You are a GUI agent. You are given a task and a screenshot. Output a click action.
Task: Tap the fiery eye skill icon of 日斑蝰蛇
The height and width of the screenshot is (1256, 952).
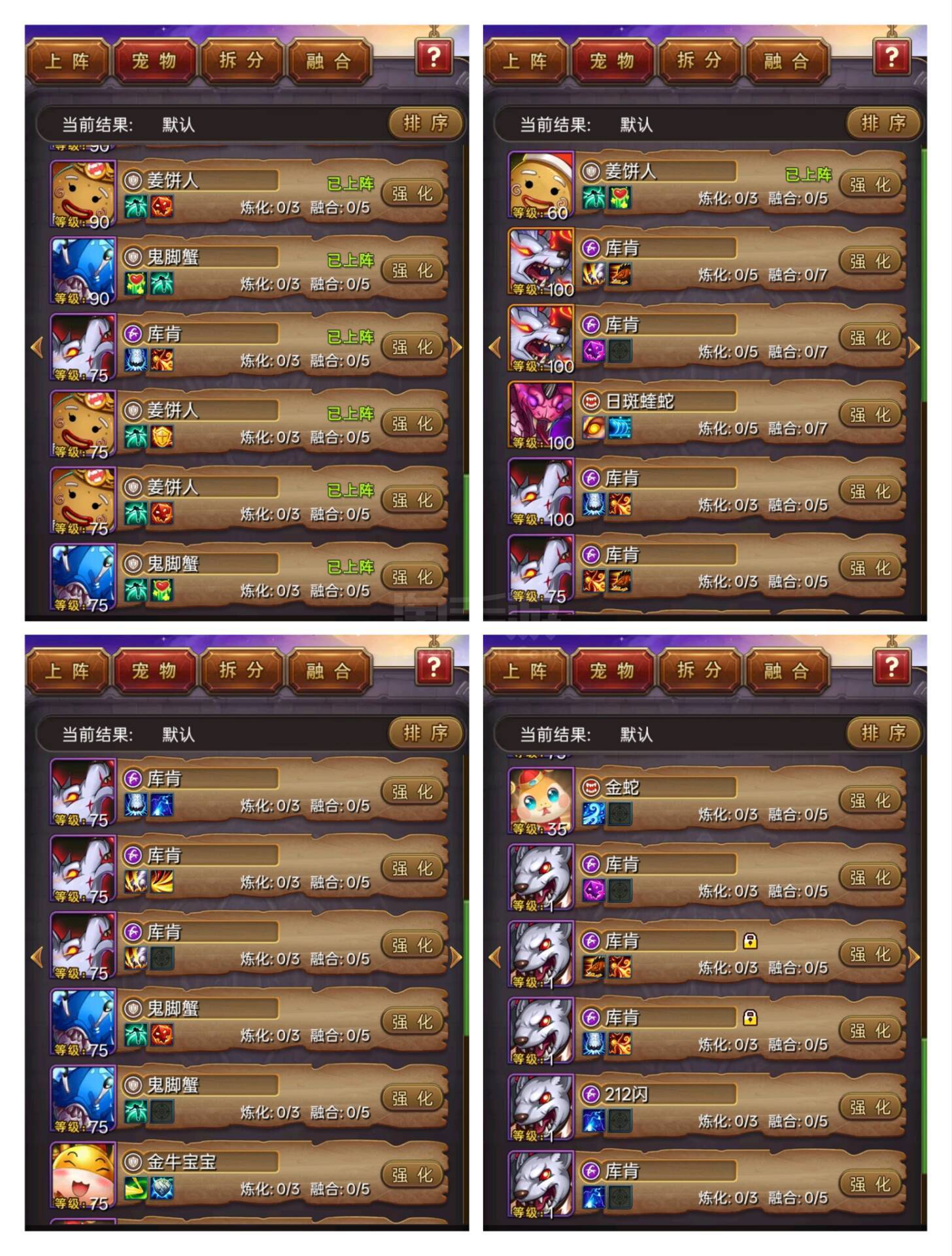pos(593,428)
